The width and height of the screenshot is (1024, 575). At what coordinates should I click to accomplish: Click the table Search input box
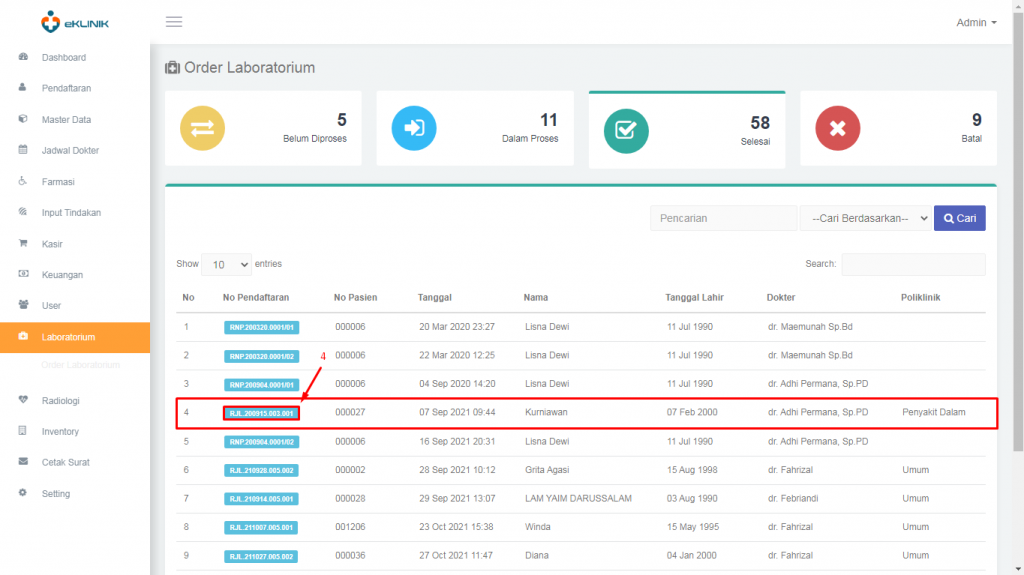(913, 265)
